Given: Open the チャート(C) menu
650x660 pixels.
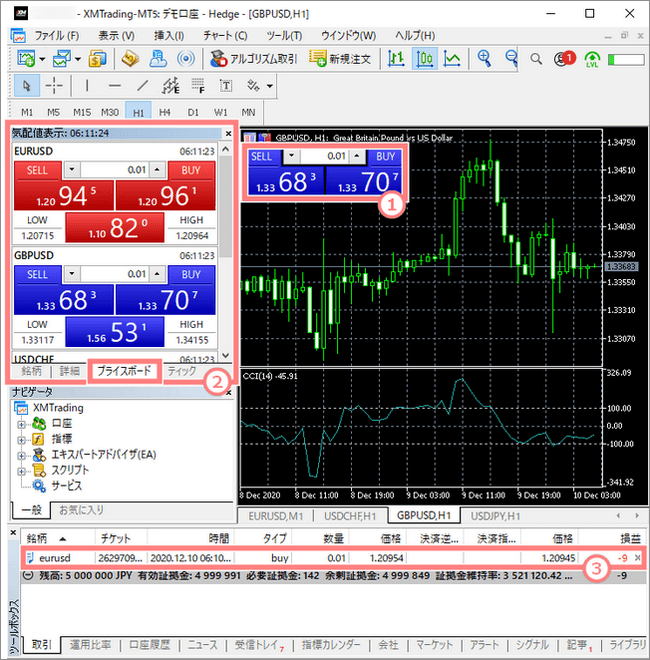Looking at the screenshot, I should tap(225, 36).
